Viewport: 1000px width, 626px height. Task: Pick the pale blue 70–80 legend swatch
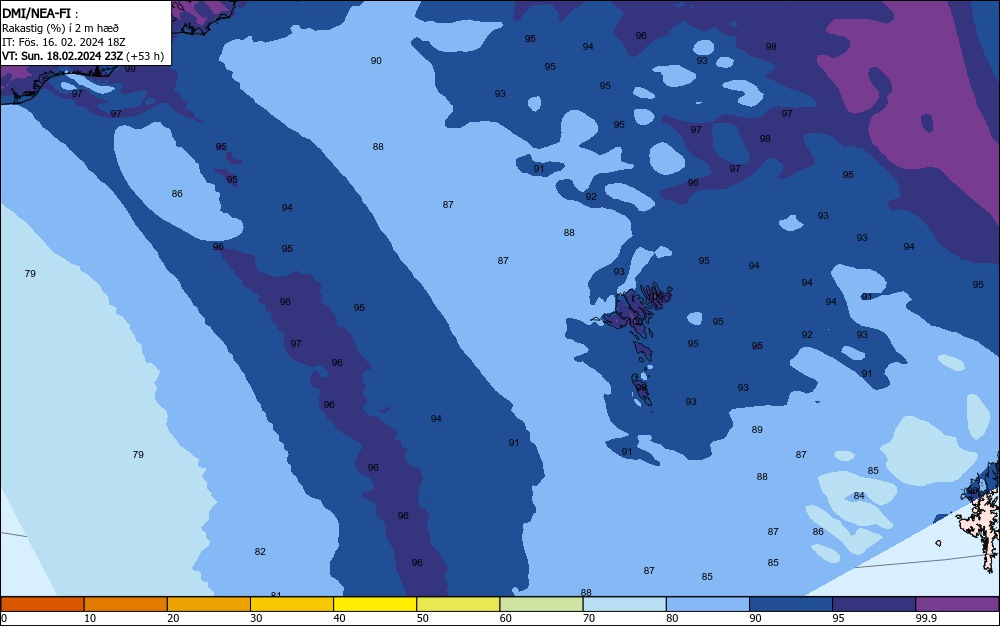click(624, 604)
